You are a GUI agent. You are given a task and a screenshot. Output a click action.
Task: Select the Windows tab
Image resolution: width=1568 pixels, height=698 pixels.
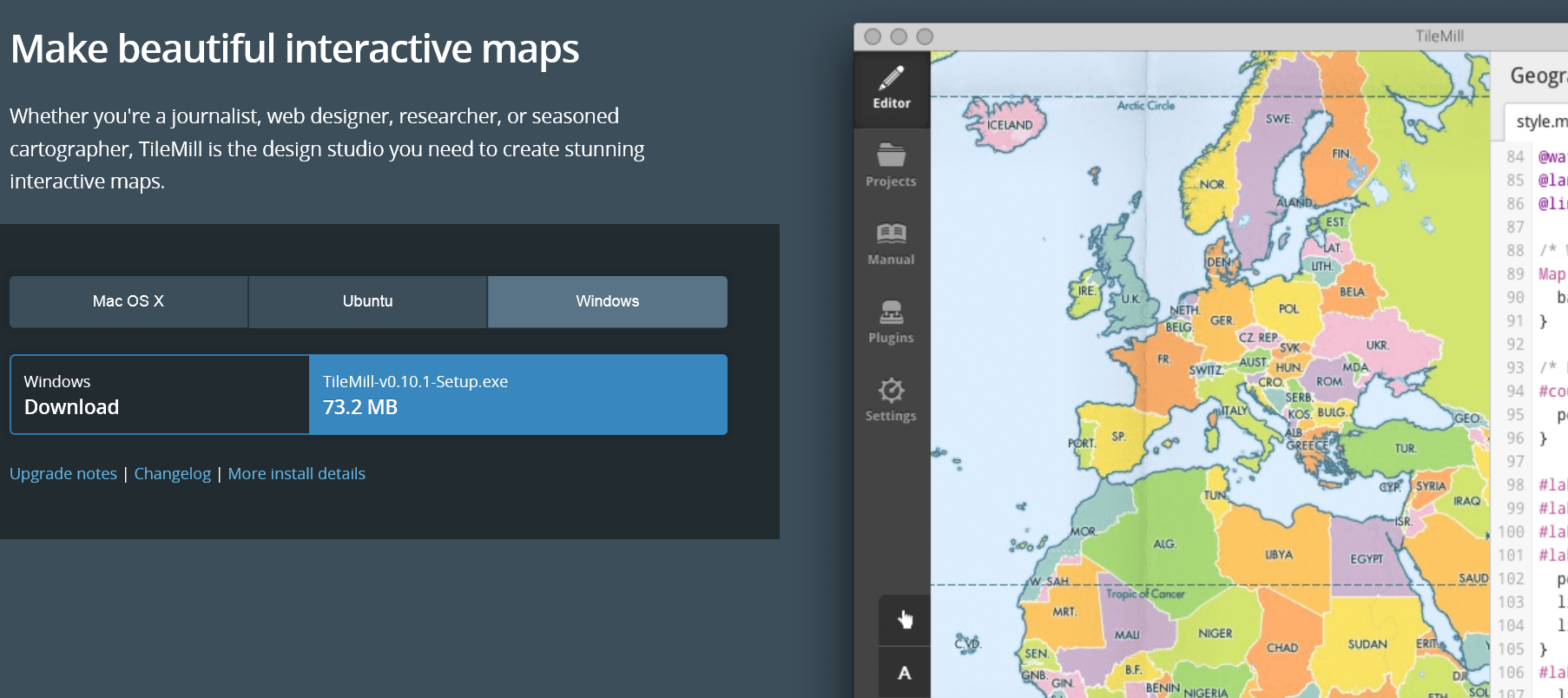608,301
